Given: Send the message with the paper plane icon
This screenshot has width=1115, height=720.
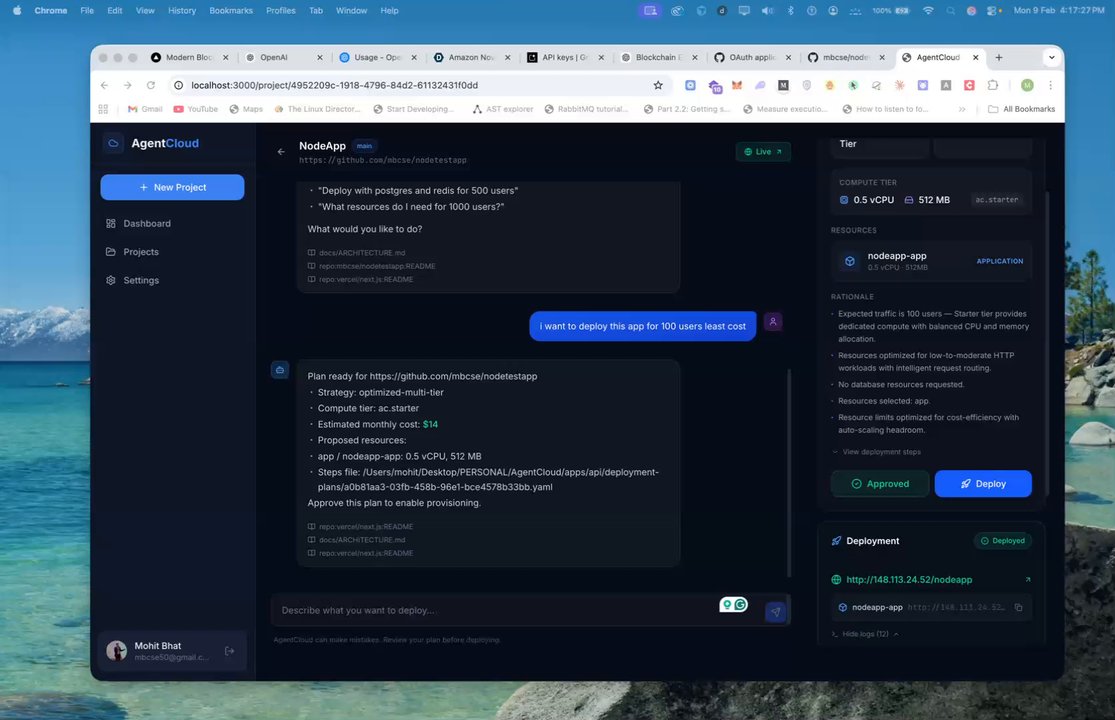Looking at the screenshot, I should pos(775,611).
